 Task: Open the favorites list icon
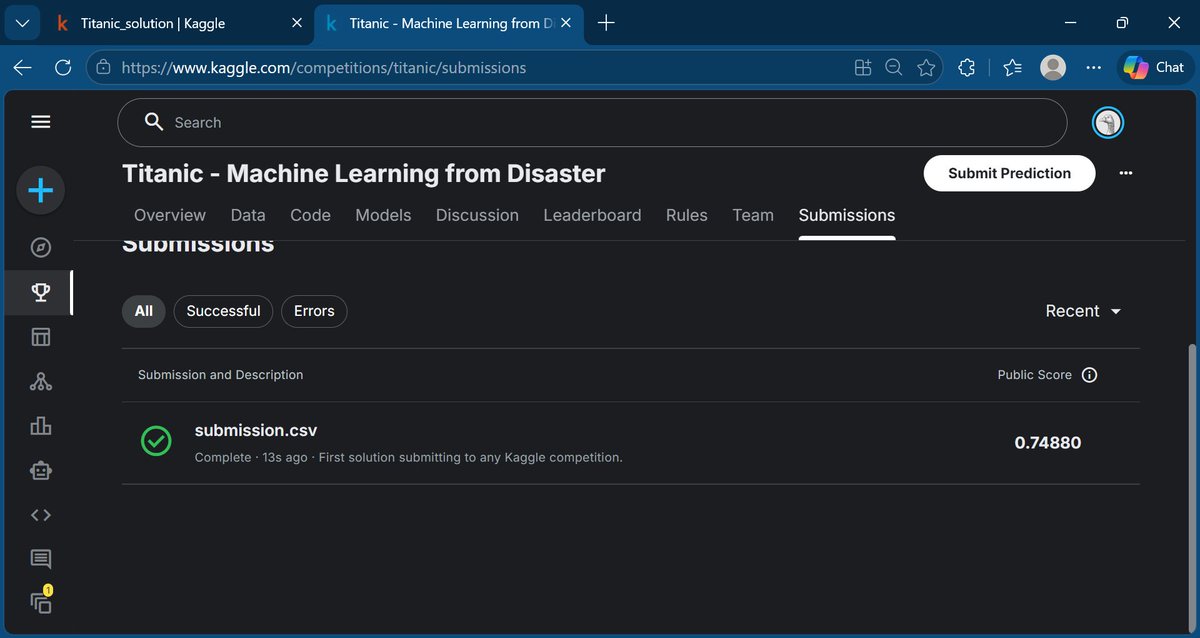pyautogui.click(x=1012, y=67)
